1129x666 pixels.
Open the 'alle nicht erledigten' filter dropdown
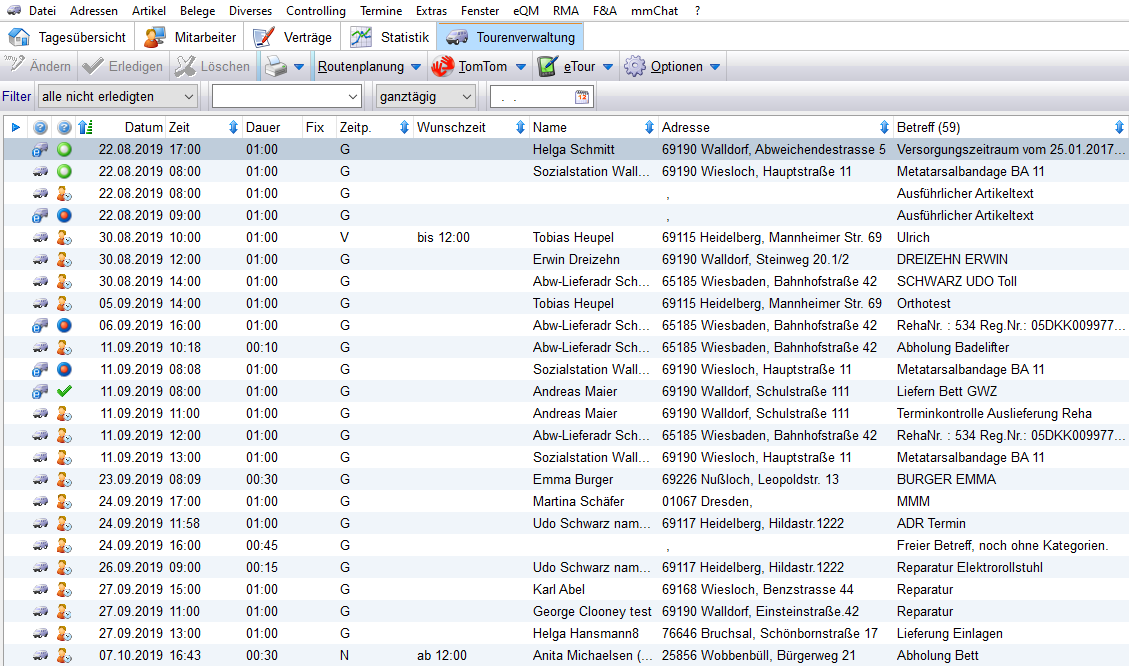(x=189, y=97)
